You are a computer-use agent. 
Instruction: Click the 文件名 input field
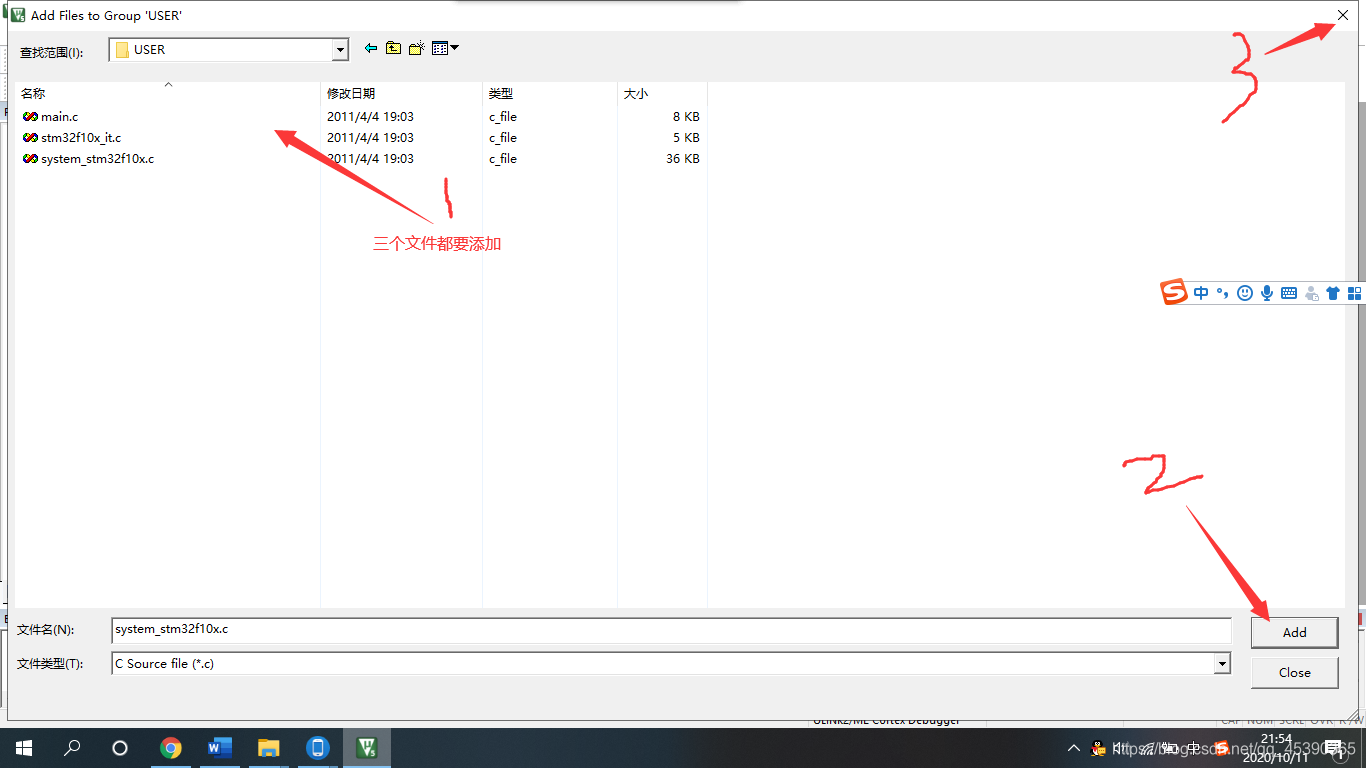pos(671,630)
